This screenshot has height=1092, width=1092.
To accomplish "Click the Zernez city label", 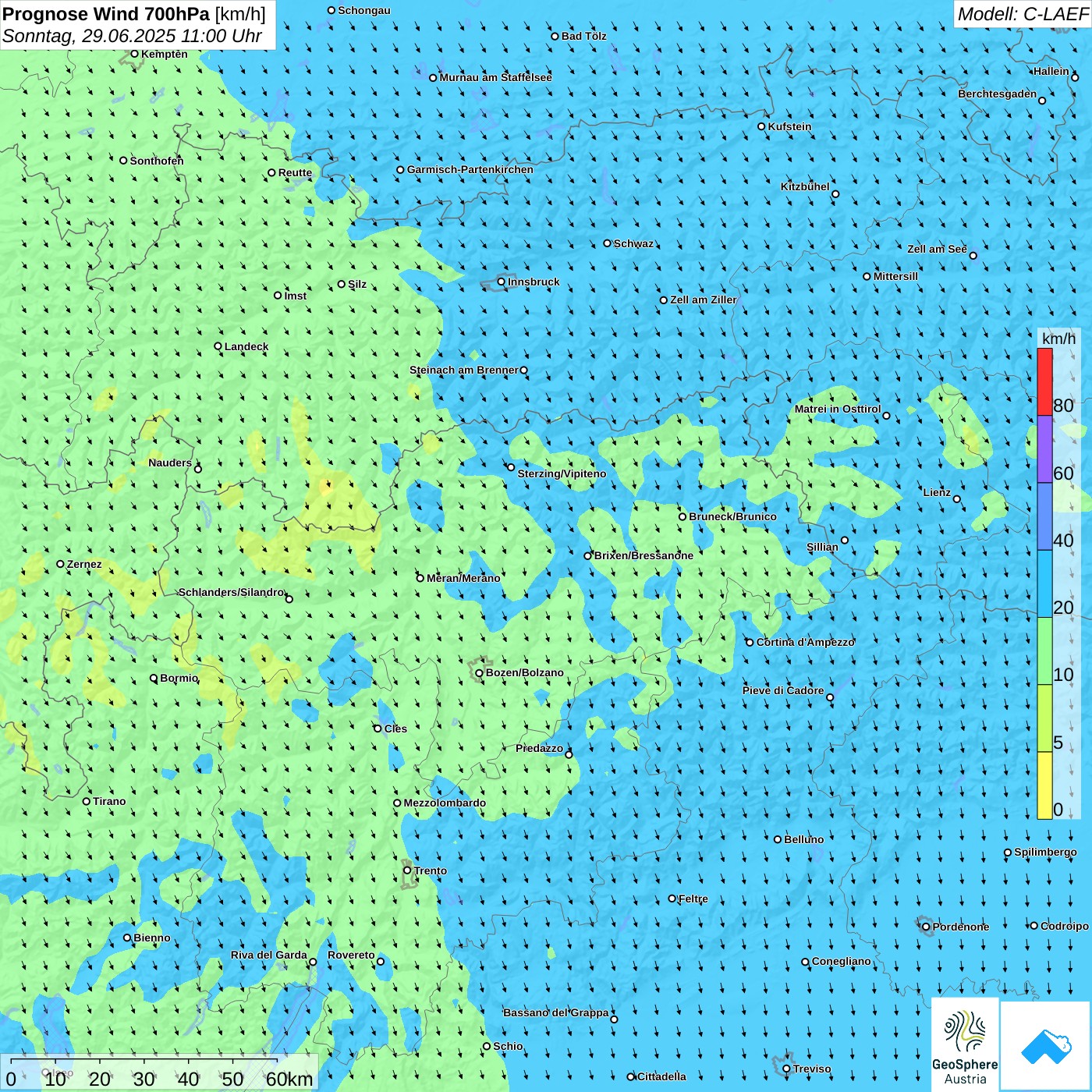I will 84,564.
